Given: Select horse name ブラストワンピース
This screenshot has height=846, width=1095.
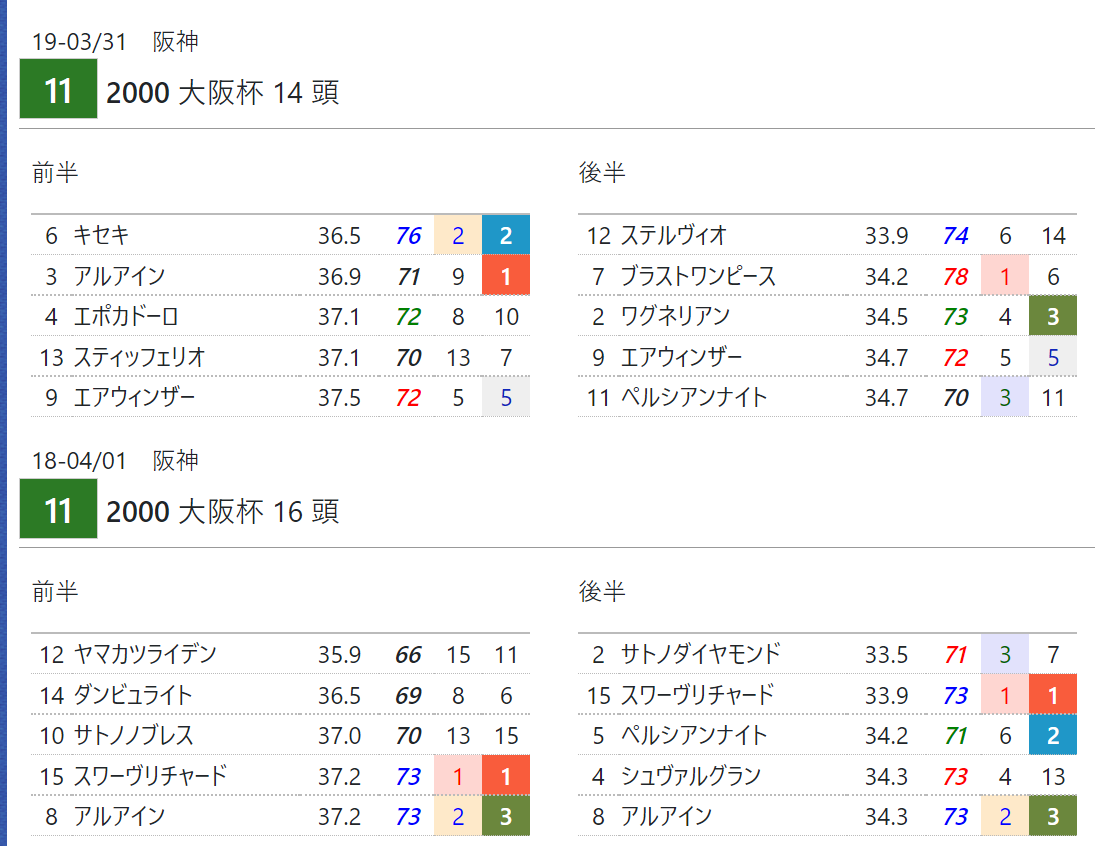Looking at the screenshot, I should point(698,276).
